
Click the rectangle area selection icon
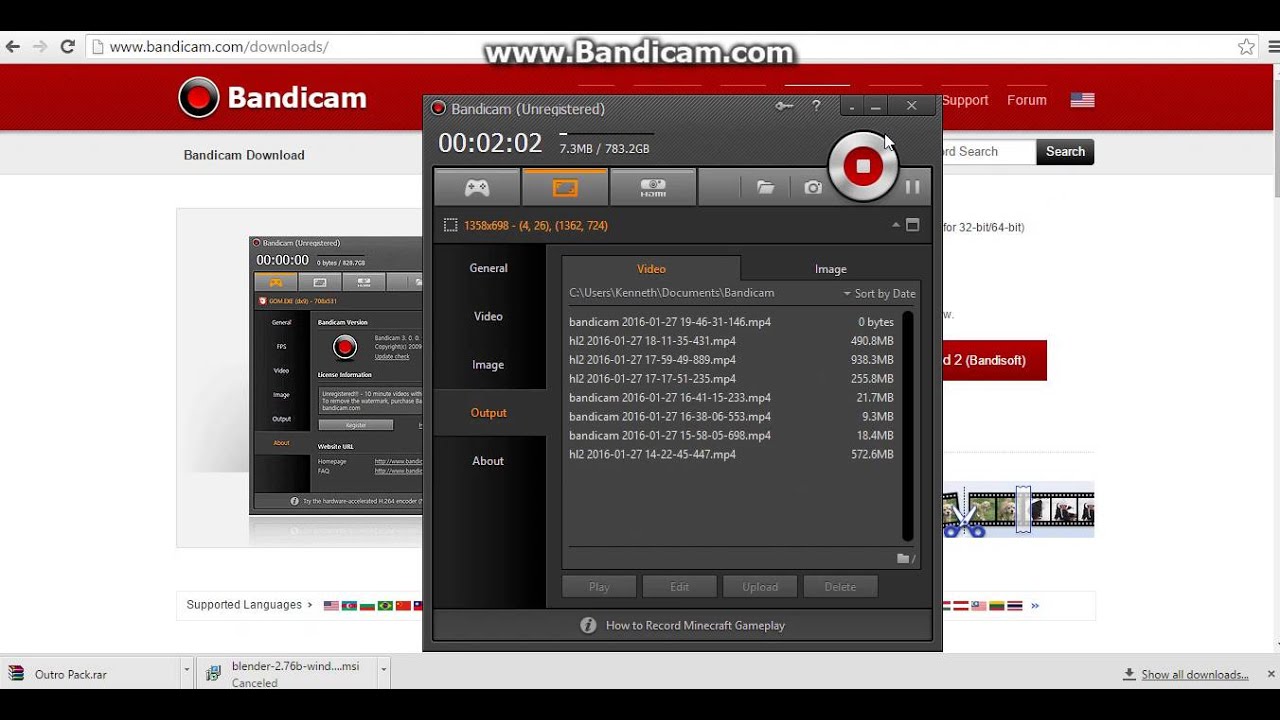(x=450, y=226)
